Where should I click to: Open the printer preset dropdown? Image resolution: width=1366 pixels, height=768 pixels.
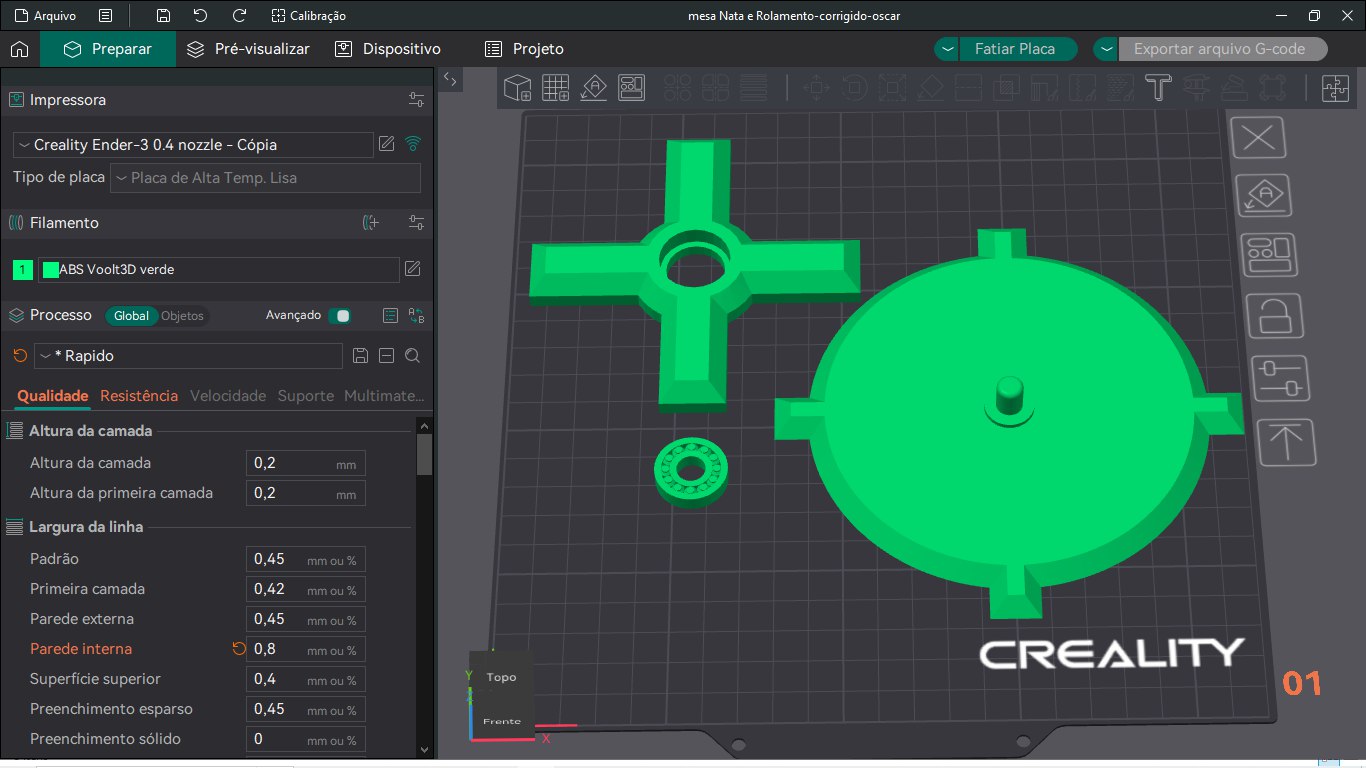tap(193, 145)
